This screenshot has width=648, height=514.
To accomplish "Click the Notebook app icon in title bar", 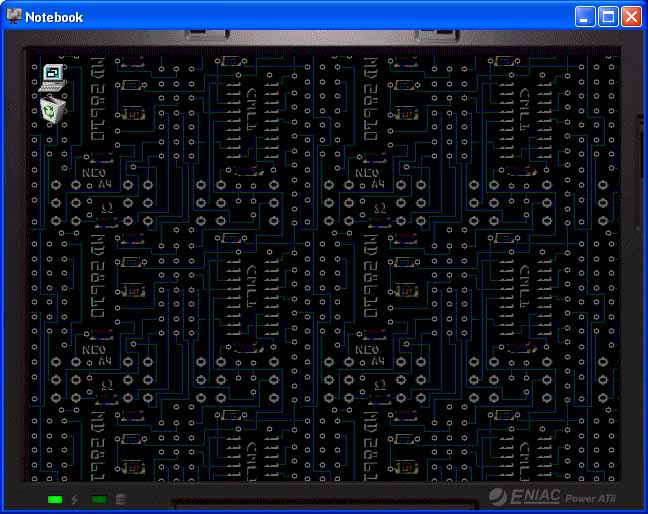I will click(14, 16).
